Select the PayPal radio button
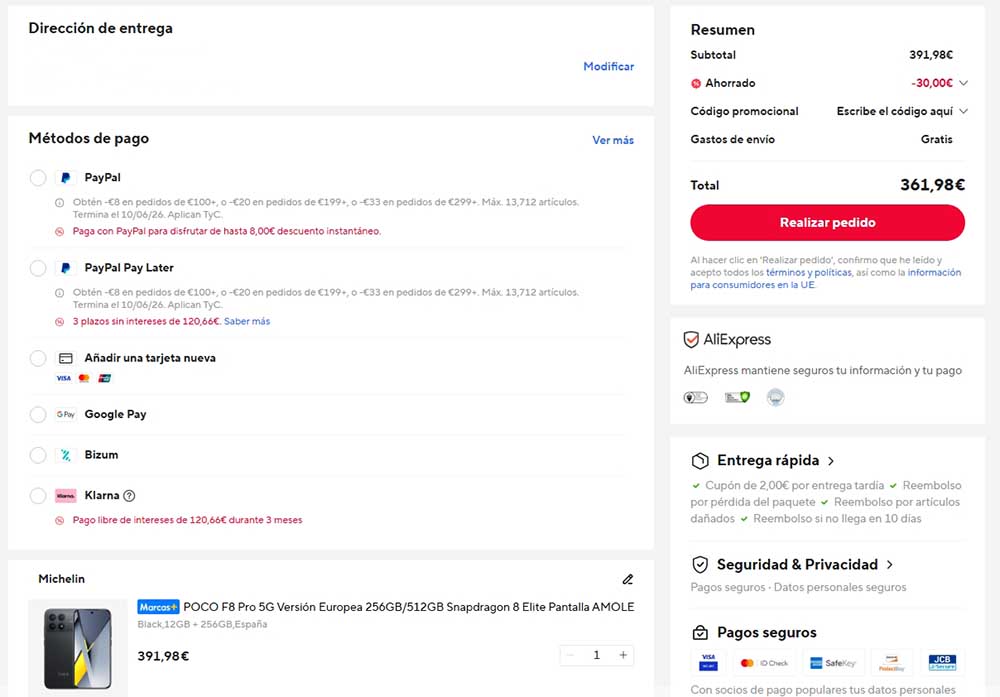 pos(38,178)
